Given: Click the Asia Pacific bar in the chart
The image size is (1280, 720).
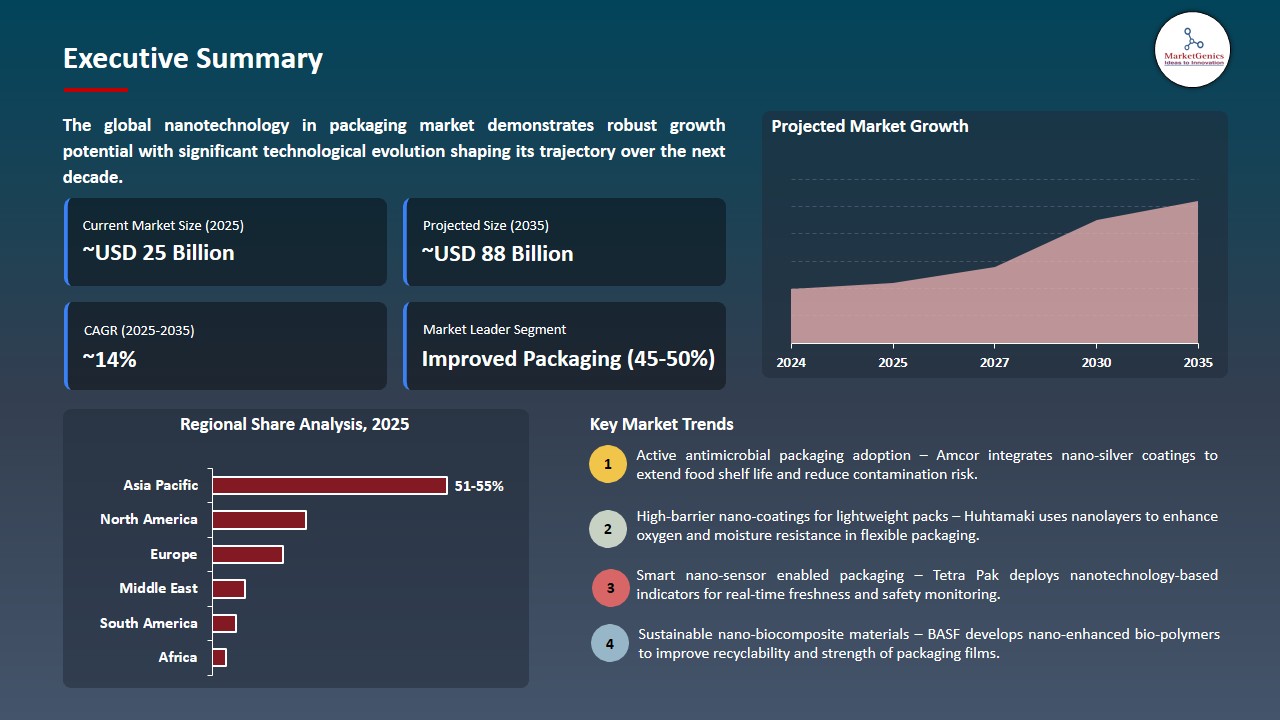Looking at the screenshot, I should click(x=326, y=485).
